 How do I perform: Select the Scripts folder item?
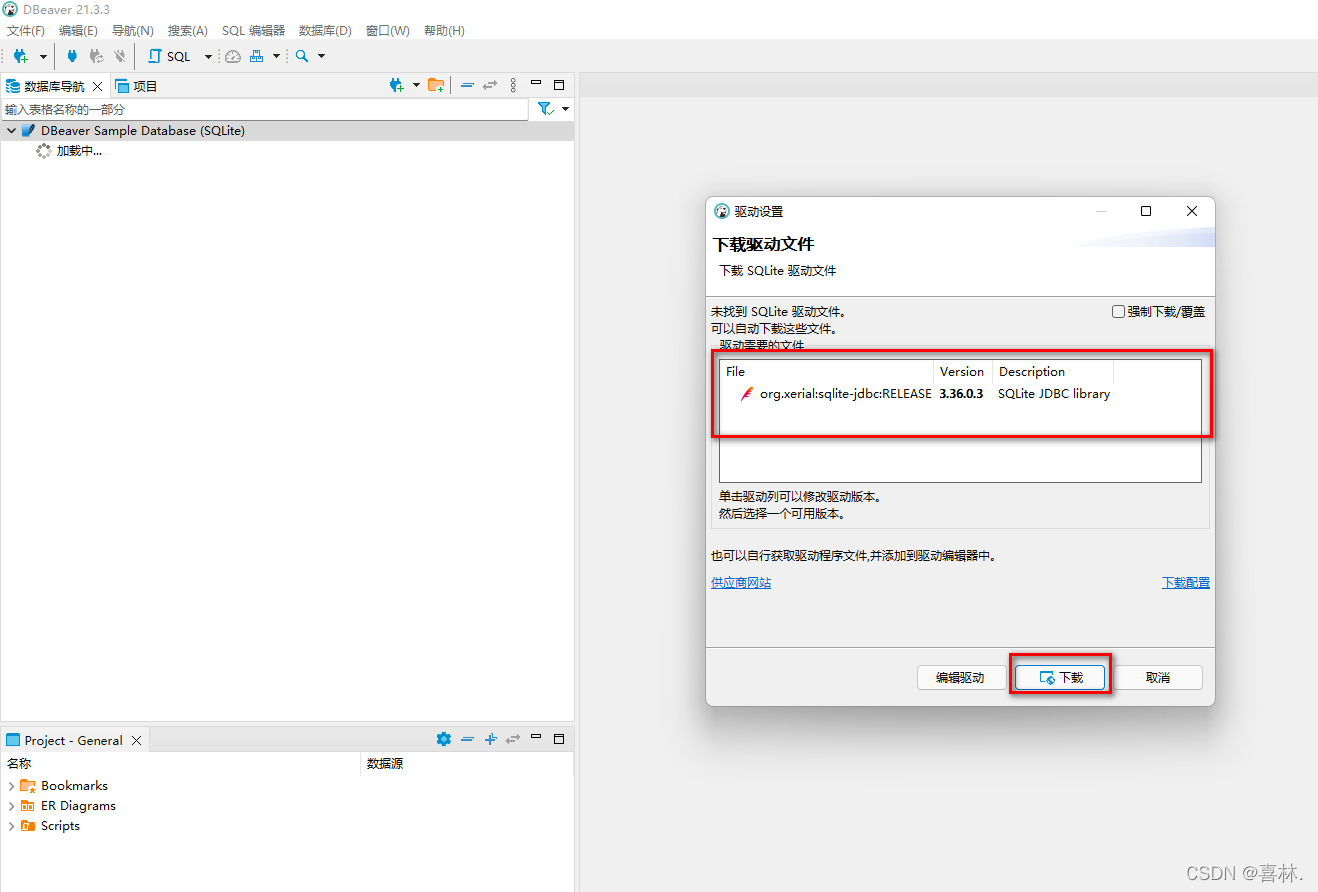click(60, 826)
